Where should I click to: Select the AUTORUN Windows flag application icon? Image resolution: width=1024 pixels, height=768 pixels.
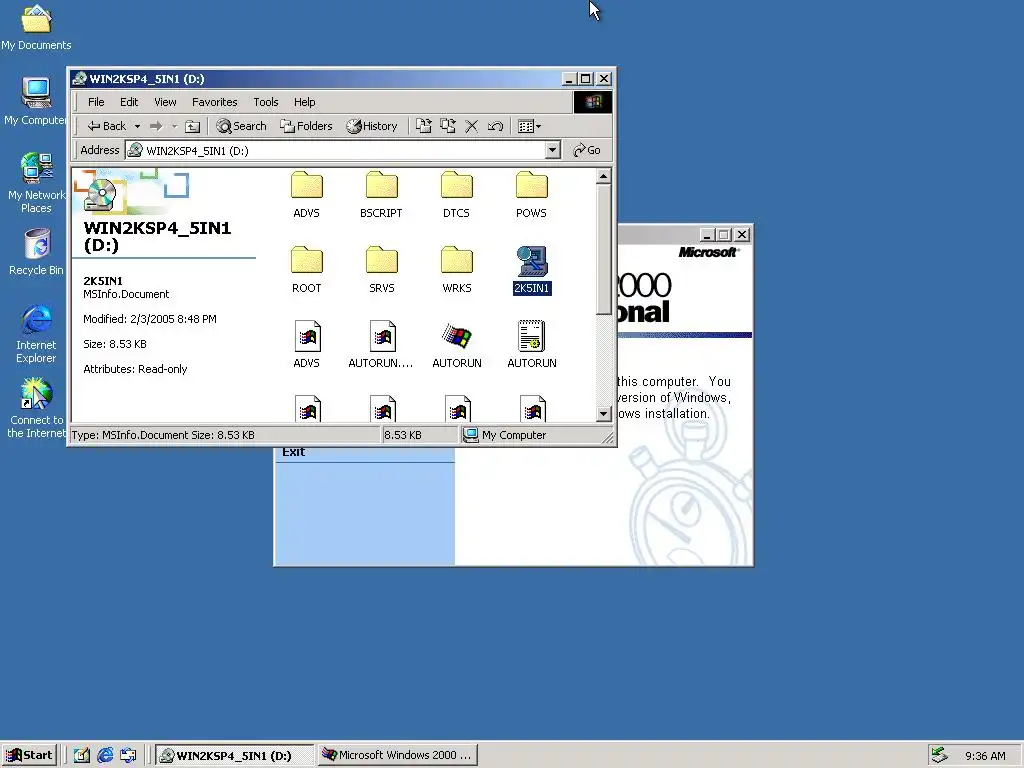456,344
